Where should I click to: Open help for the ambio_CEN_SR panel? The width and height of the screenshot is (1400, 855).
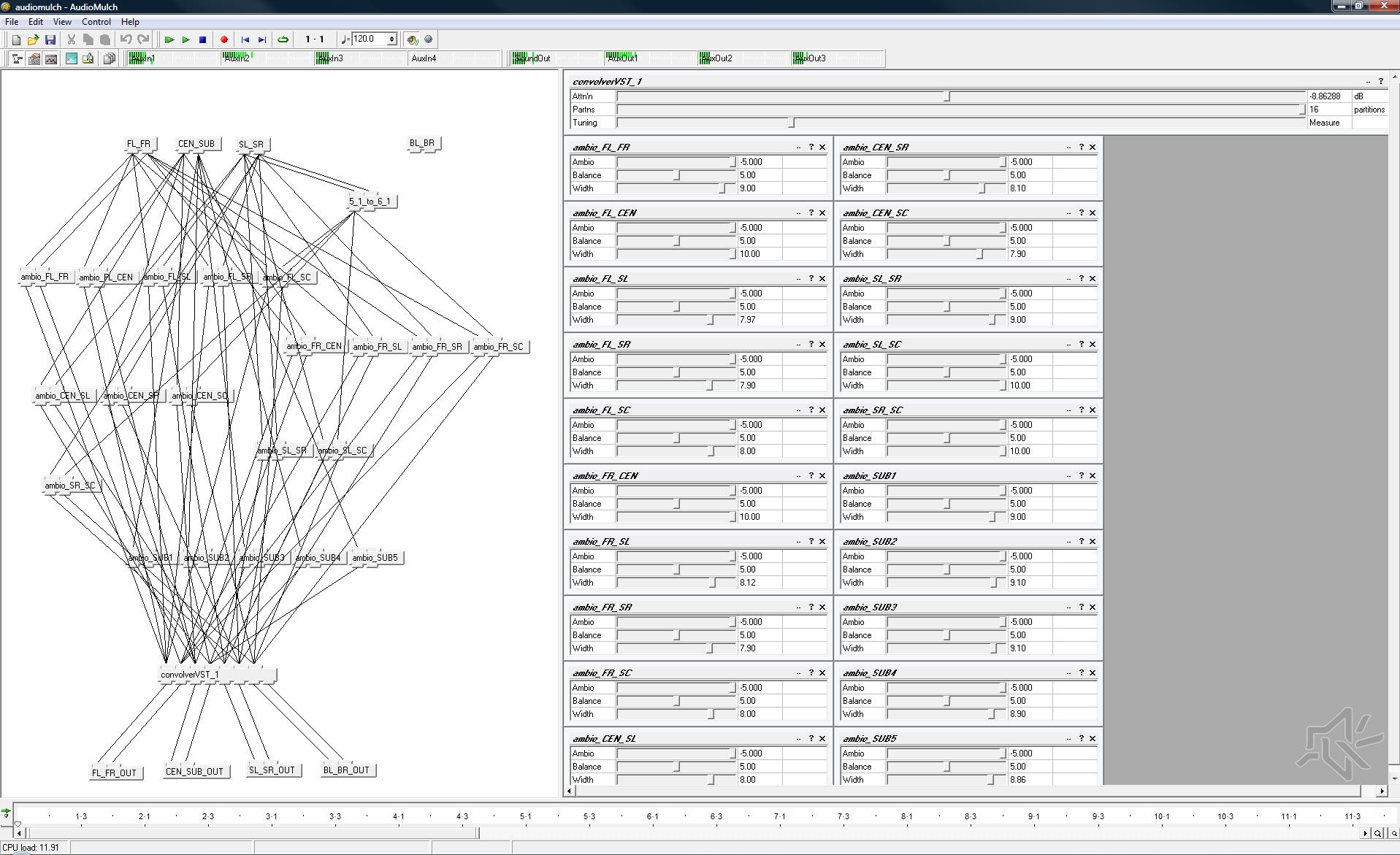click(x=1081, y=147)
